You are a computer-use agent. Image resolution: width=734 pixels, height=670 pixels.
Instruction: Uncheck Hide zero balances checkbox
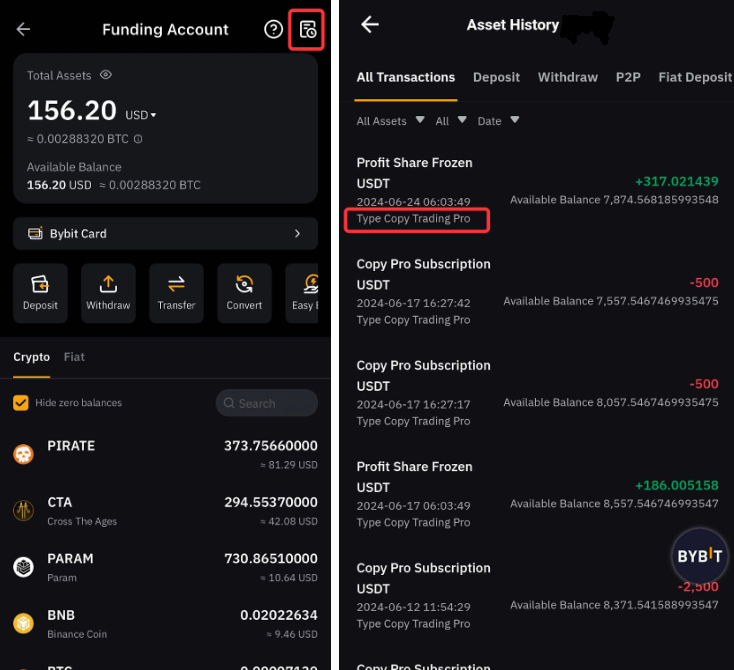[21, 403]
